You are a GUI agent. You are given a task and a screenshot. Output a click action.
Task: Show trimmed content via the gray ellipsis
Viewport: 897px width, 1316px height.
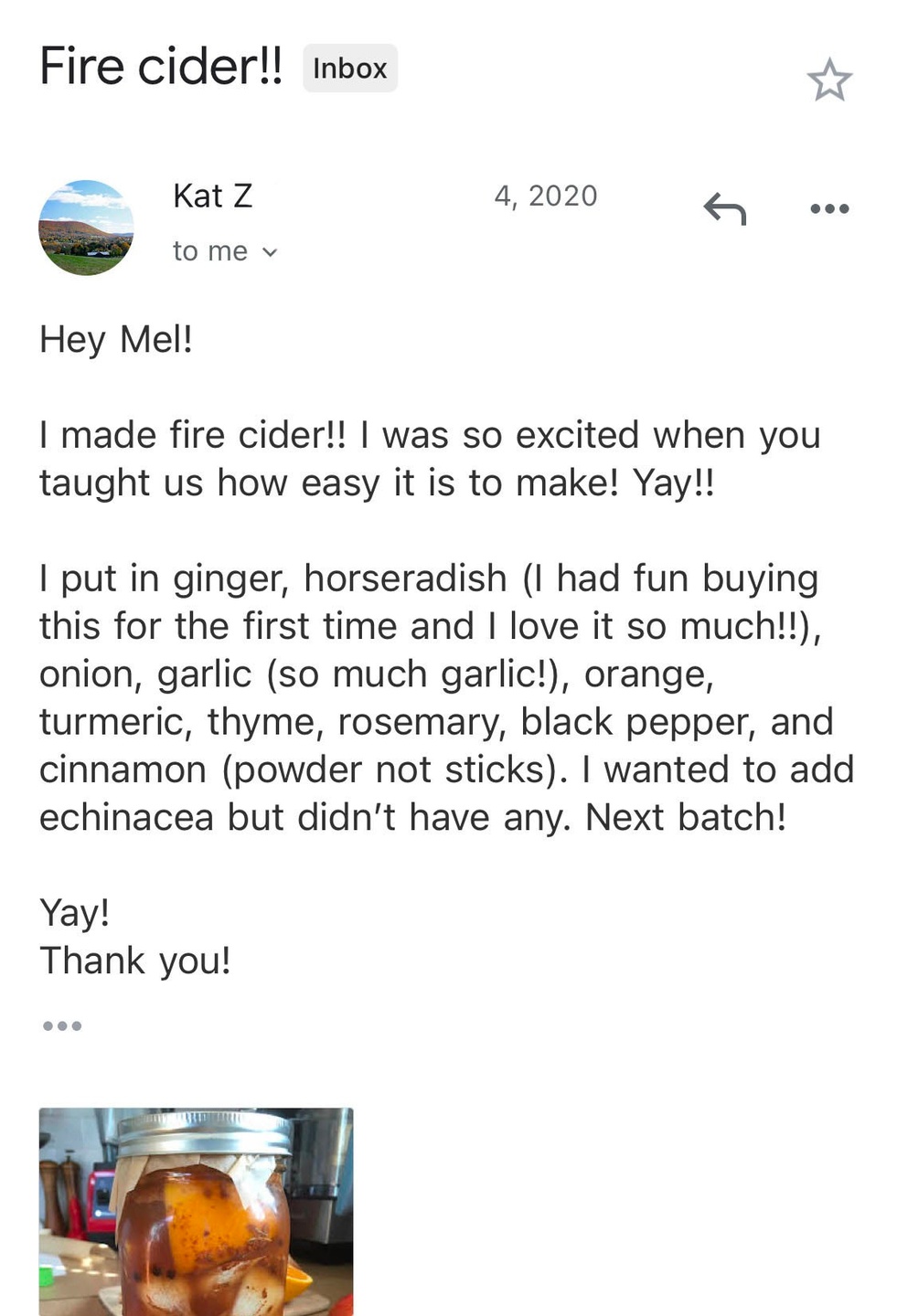[62, 1026]
